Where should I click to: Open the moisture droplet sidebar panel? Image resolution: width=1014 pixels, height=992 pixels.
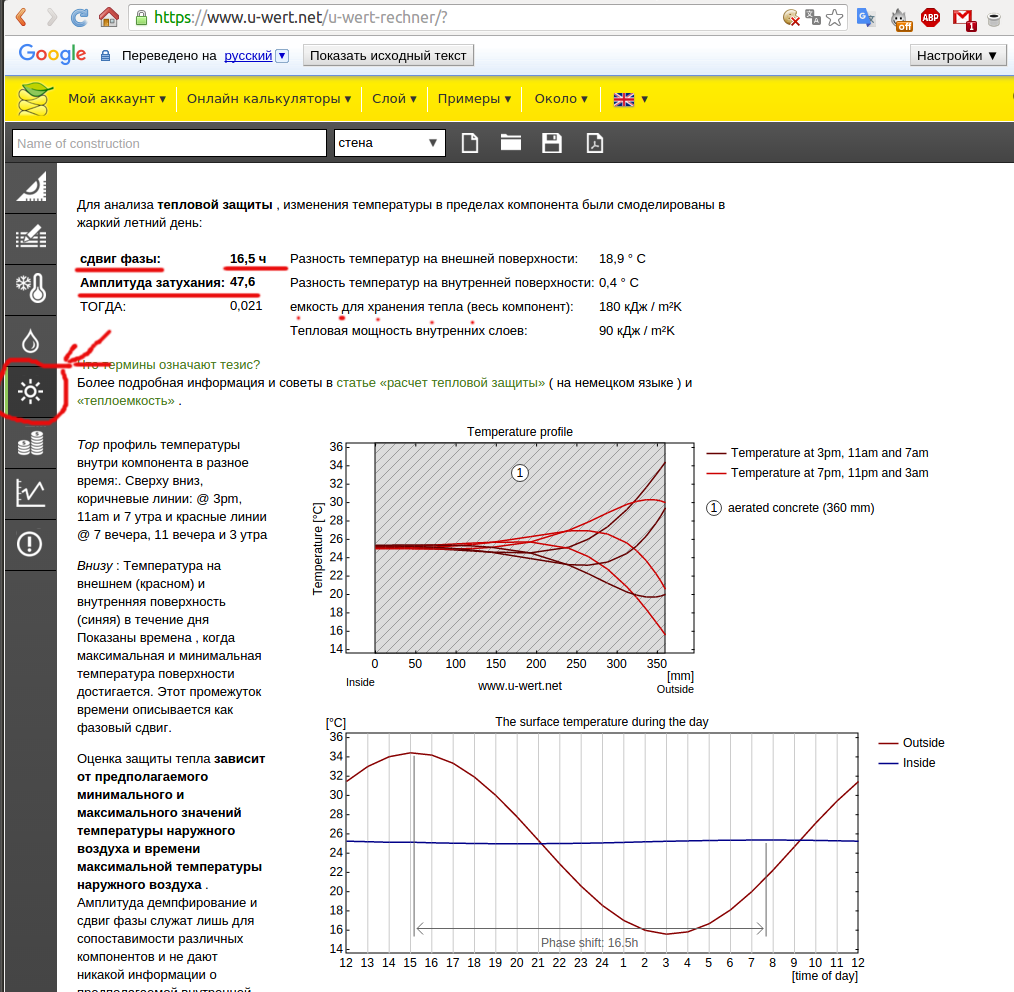click(30, 340)
